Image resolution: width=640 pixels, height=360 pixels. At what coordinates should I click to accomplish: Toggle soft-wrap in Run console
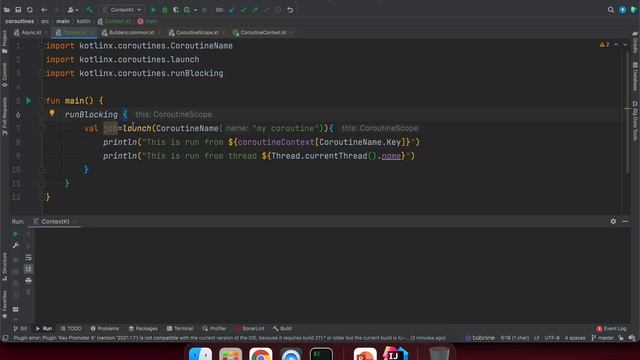point(28,258)
